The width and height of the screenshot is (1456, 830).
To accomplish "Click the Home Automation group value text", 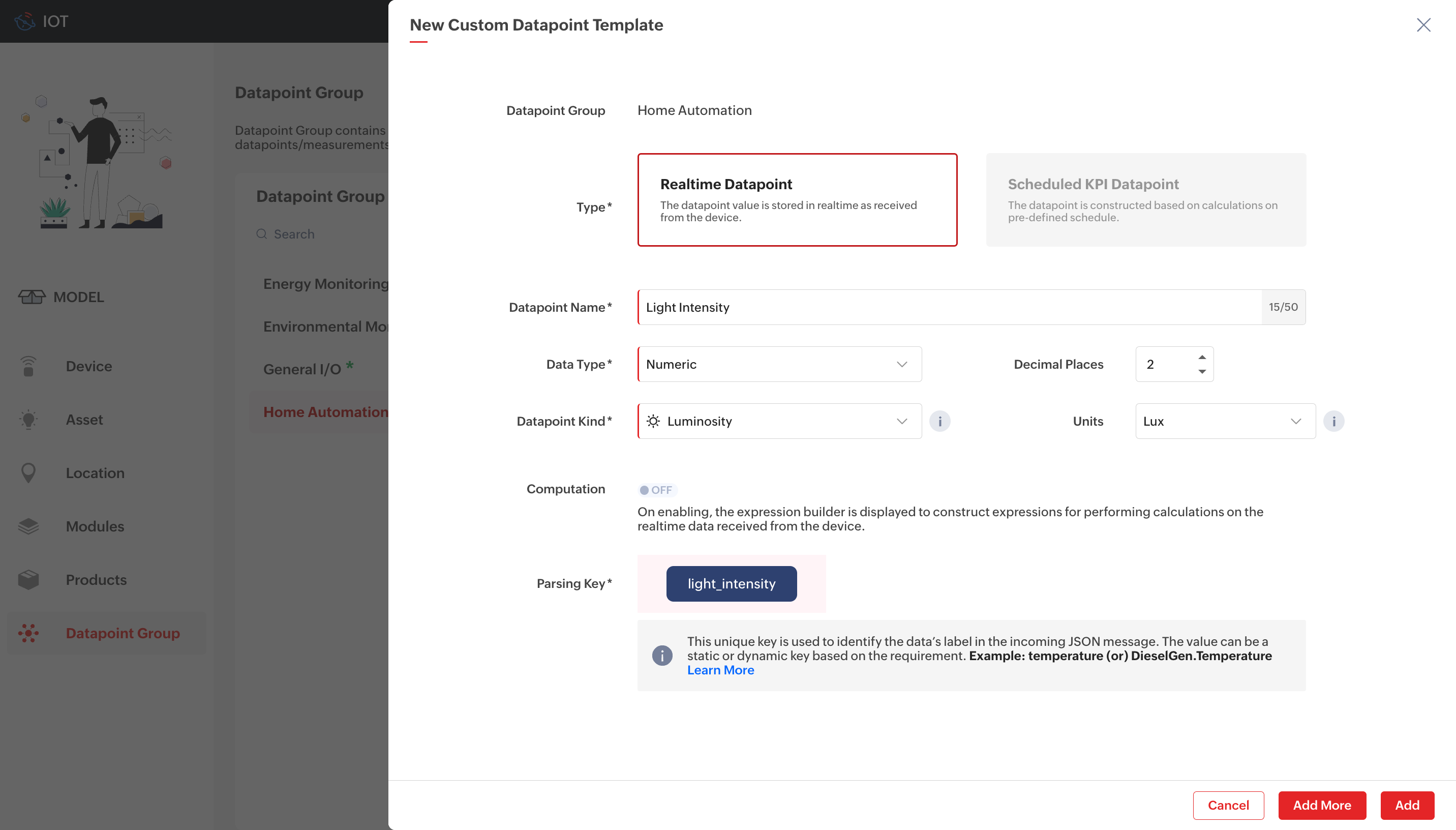I will [x=694, y=110].
